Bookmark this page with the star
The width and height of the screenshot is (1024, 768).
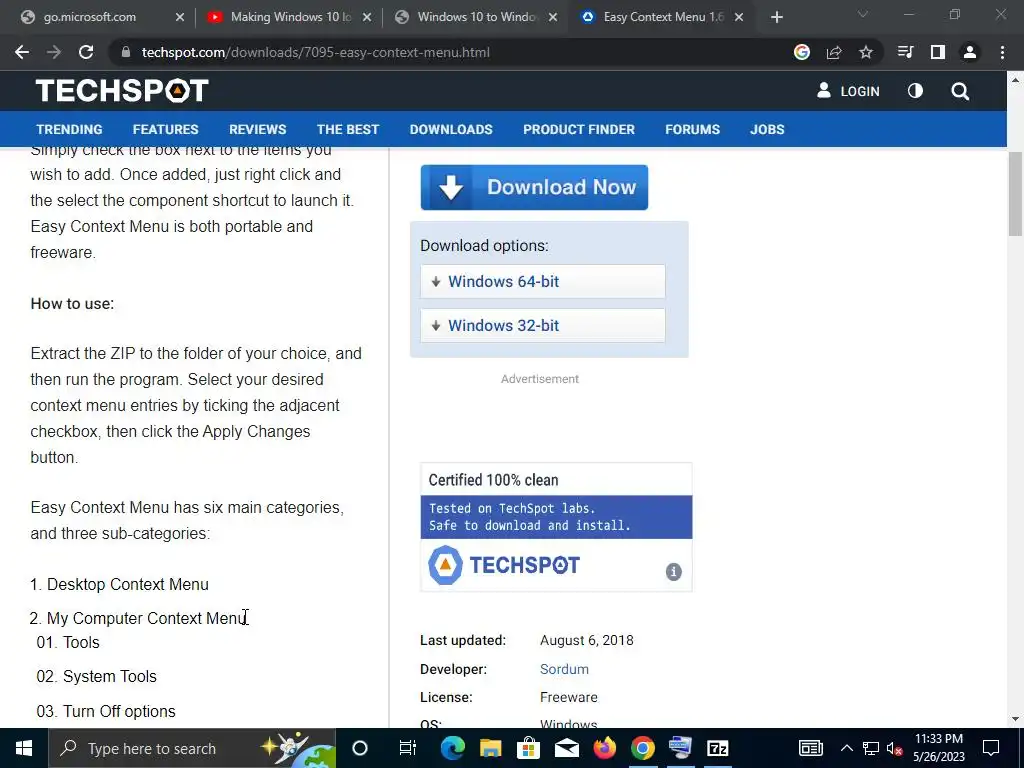click(866, 52)
